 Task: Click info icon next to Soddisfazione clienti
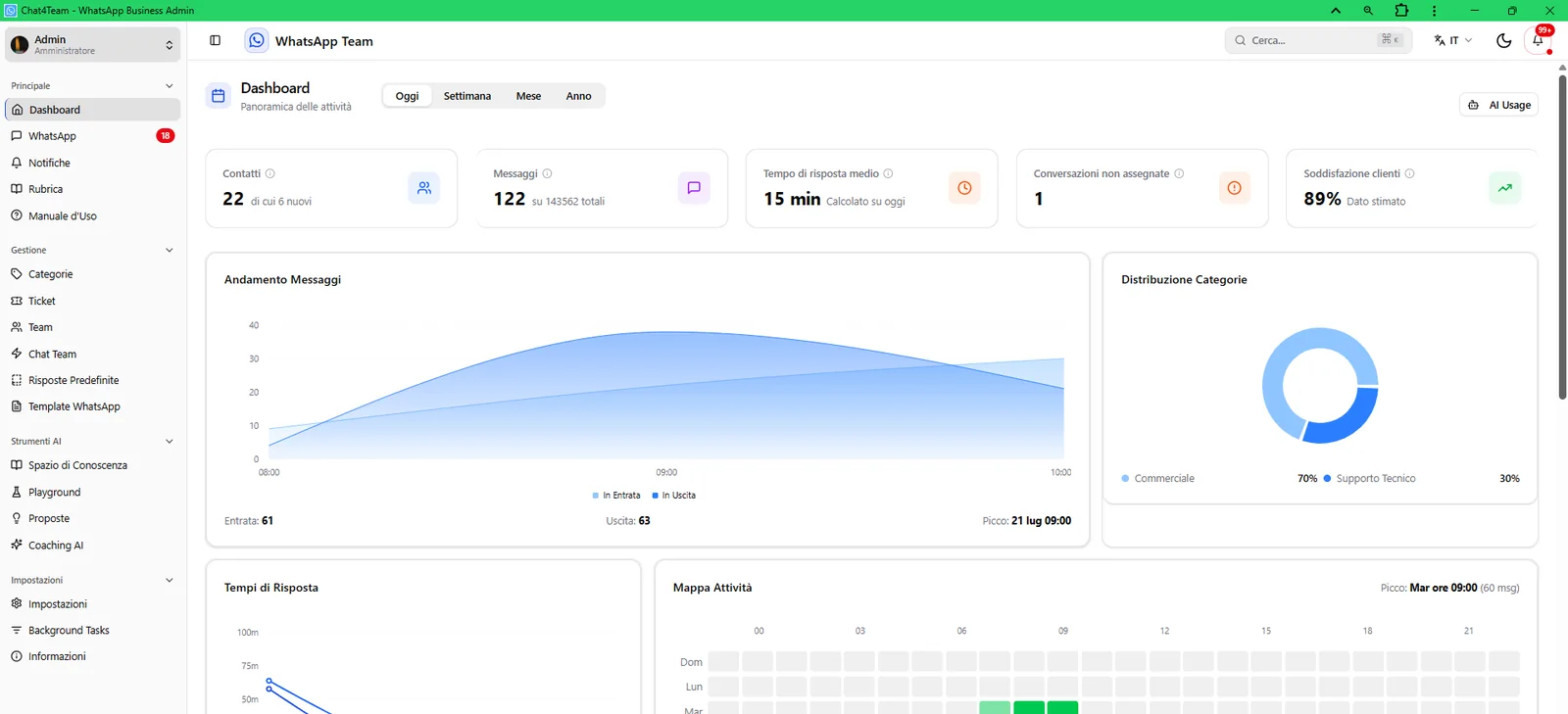[x=1410, y=173]
